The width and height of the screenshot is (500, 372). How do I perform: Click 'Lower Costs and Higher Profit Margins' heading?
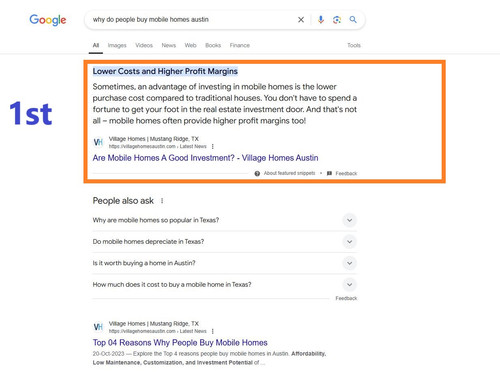click(x=165, y=71)
